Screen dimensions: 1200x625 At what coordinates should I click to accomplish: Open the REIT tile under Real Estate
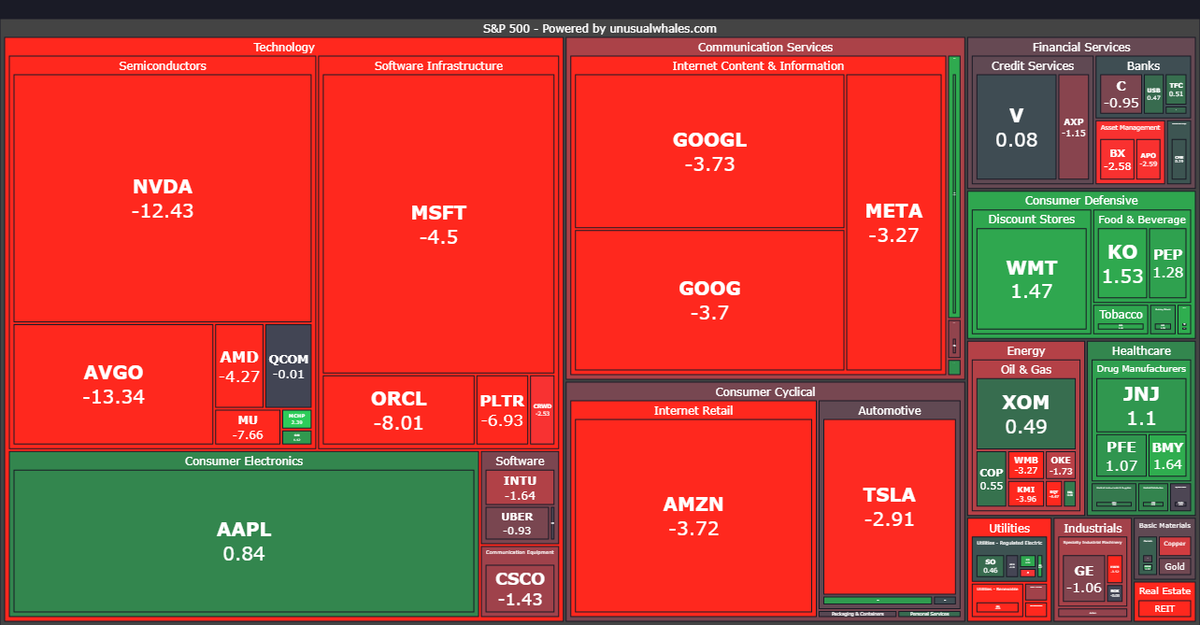[x=1165, y=608]
